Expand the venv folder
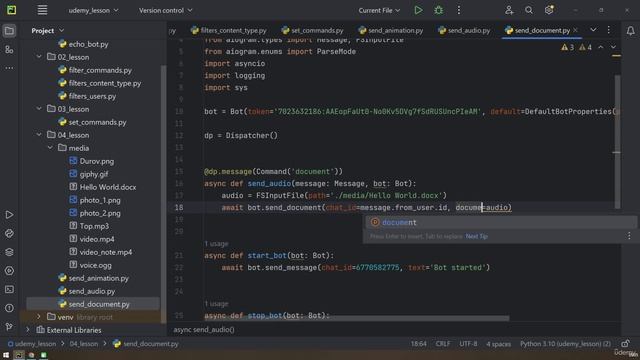The height and width of the screenshot is (360, 640). tap(39, 317)
